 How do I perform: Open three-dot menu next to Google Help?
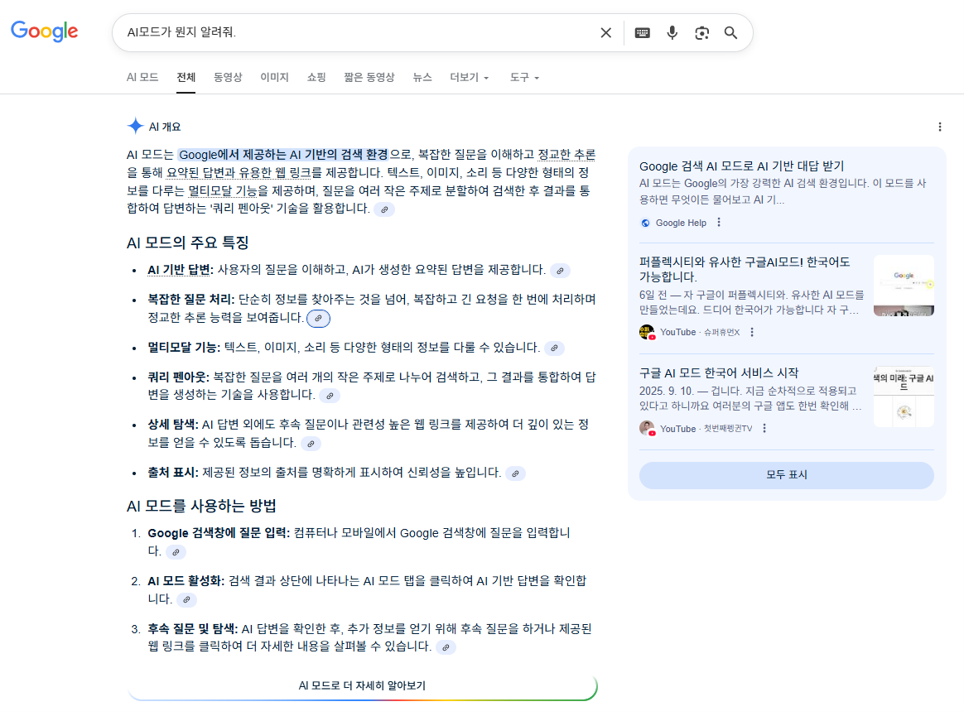tap(719, 223)
